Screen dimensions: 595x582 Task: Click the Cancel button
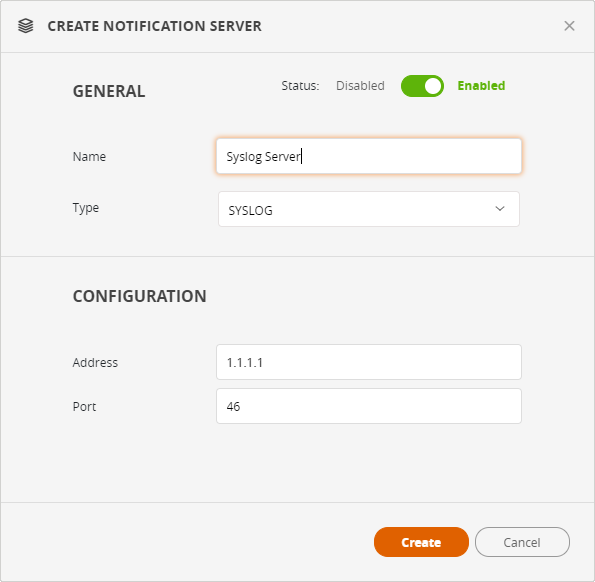click(x=522, y=542)
